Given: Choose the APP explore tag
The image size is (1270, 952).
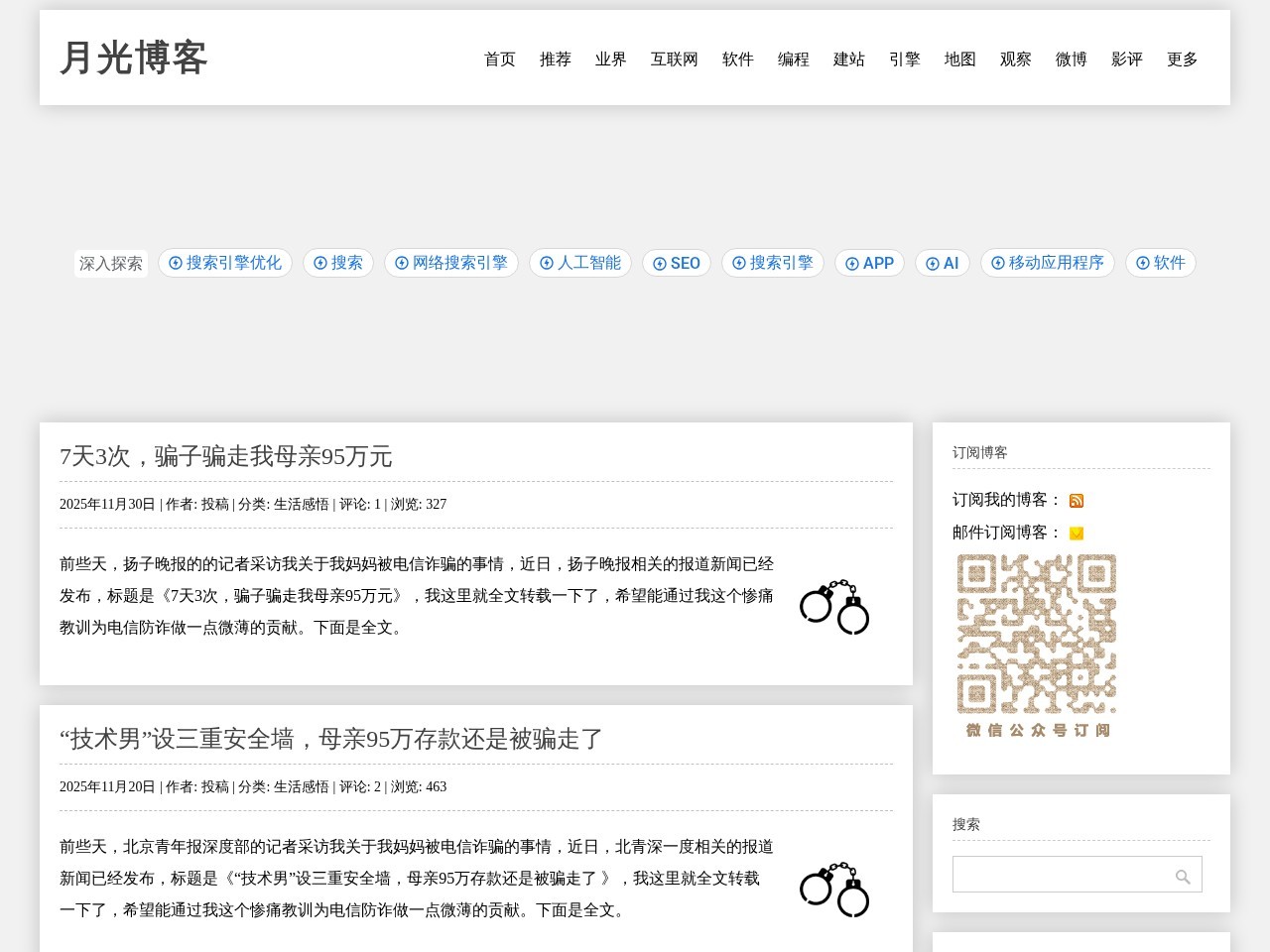Looking at the screenshot, I should point(869,263).
